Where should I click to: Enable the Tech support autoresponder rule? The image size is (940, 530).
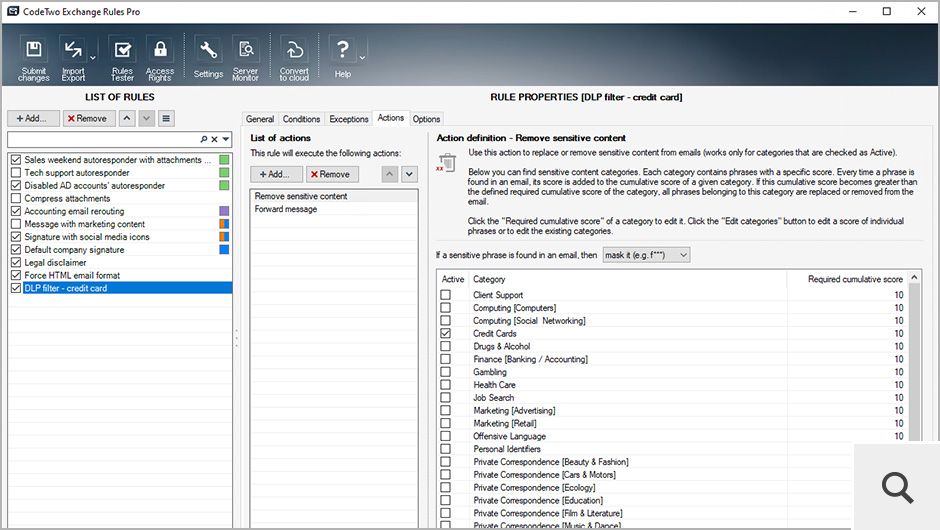click(16, 172)
